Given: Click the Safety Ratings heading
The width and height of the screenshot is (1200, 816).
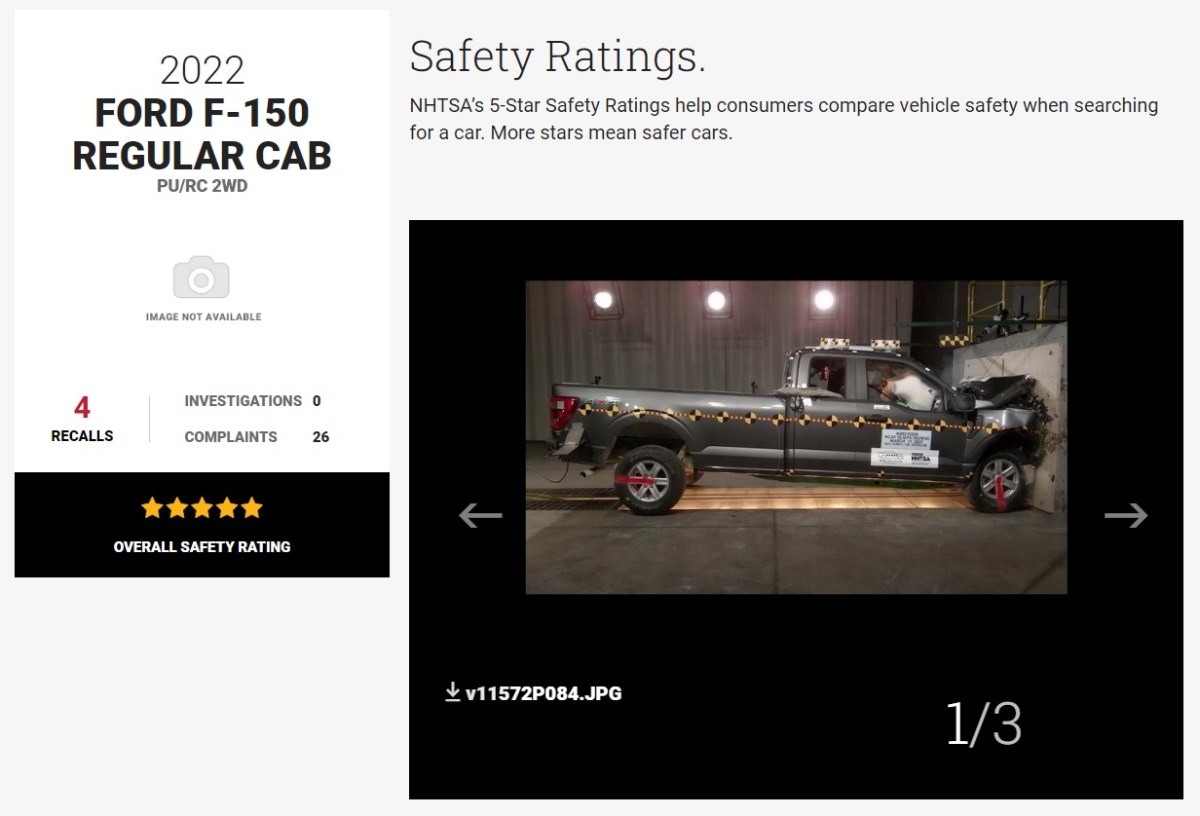Looking at the screenshot, I should [x=557, y=56].
